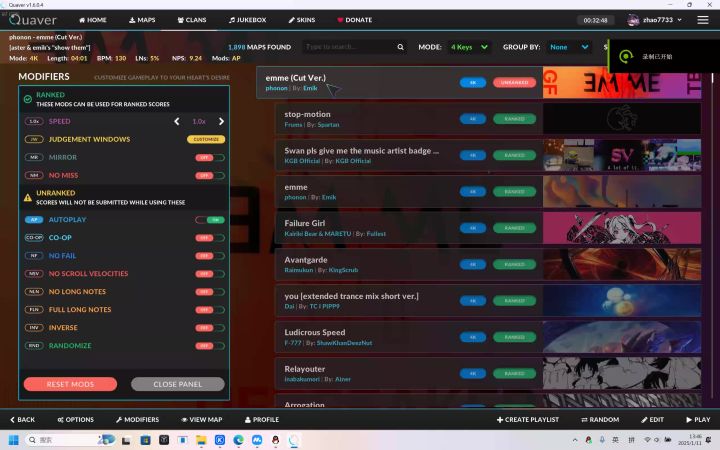The height and width of the screenshot is (450, 720).
Task: Open the DONATE tab
Action: coord(354,20)
